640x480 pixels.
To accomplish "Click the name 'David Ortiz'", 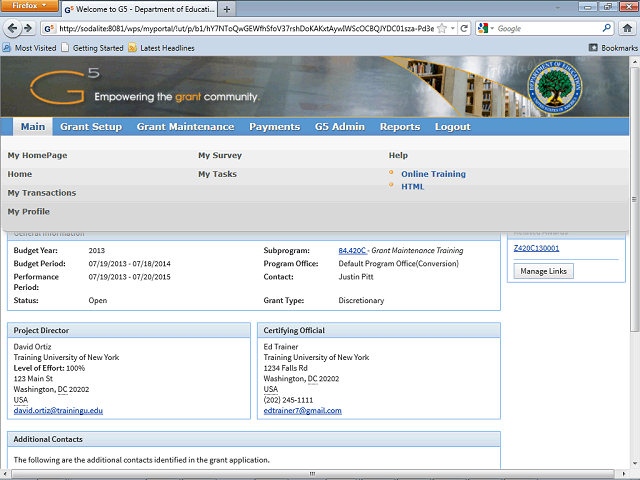I will pyautogui.click(x=32, y=347).
